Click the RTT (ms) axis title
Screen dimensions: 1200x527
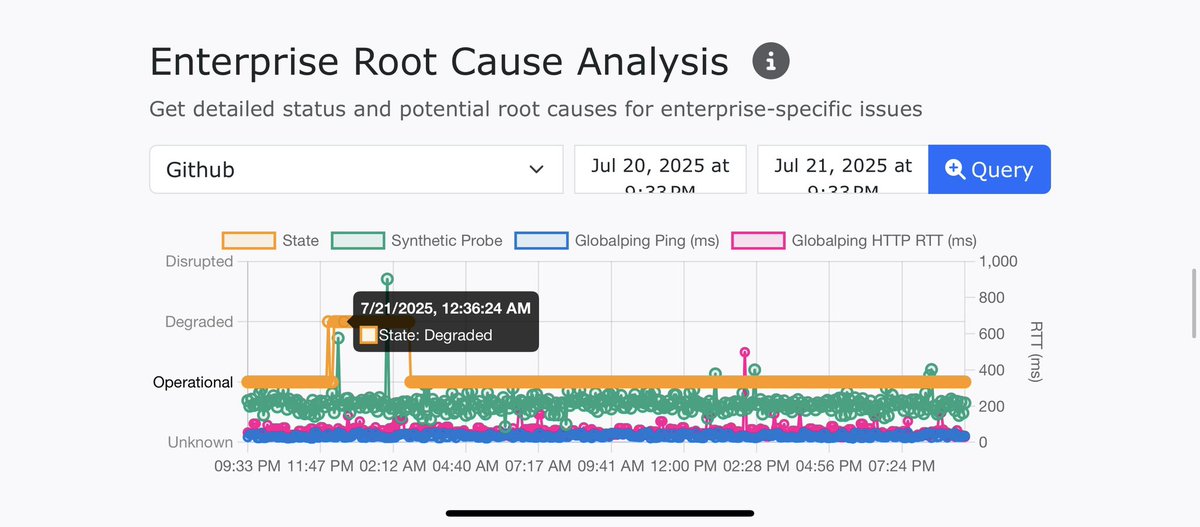pyautogui.click(x=1037, y=351)
